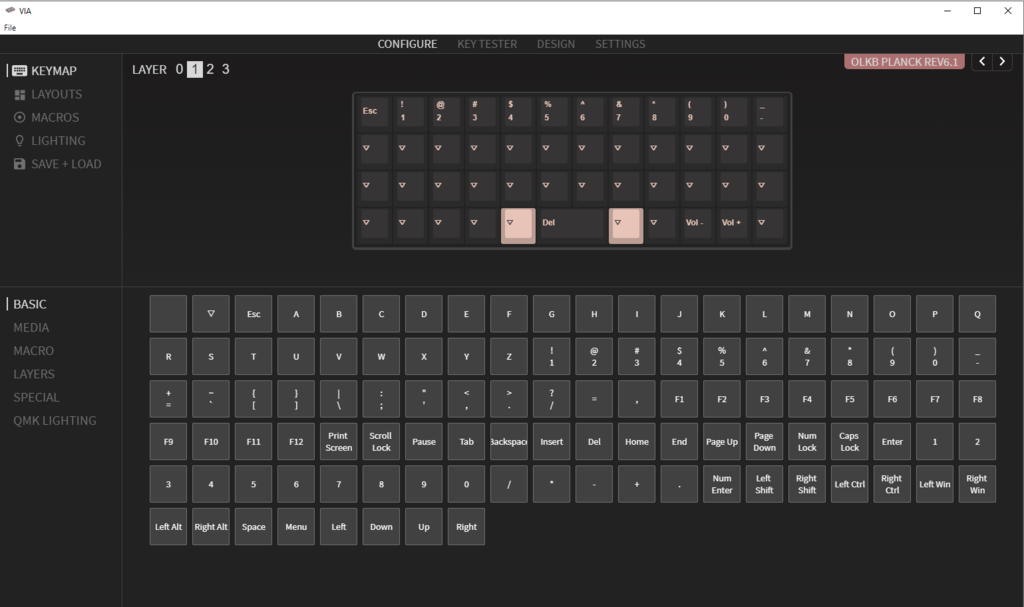Pick the F12 keycode
This screenshot has width=1024, height=607.
[x=296, y=442]
